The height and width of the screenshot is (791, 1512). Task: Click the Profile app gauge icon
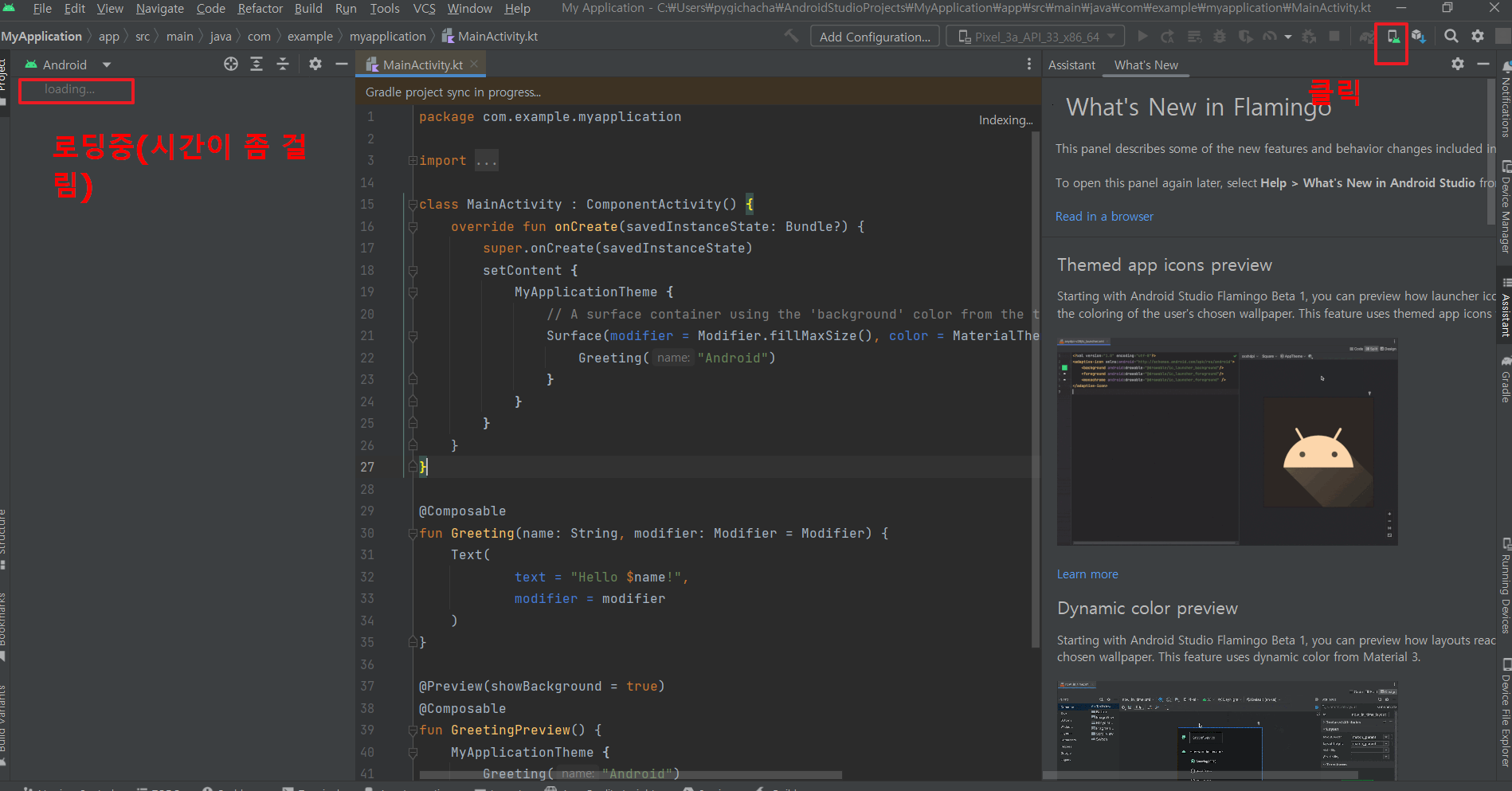point(1271,36)
